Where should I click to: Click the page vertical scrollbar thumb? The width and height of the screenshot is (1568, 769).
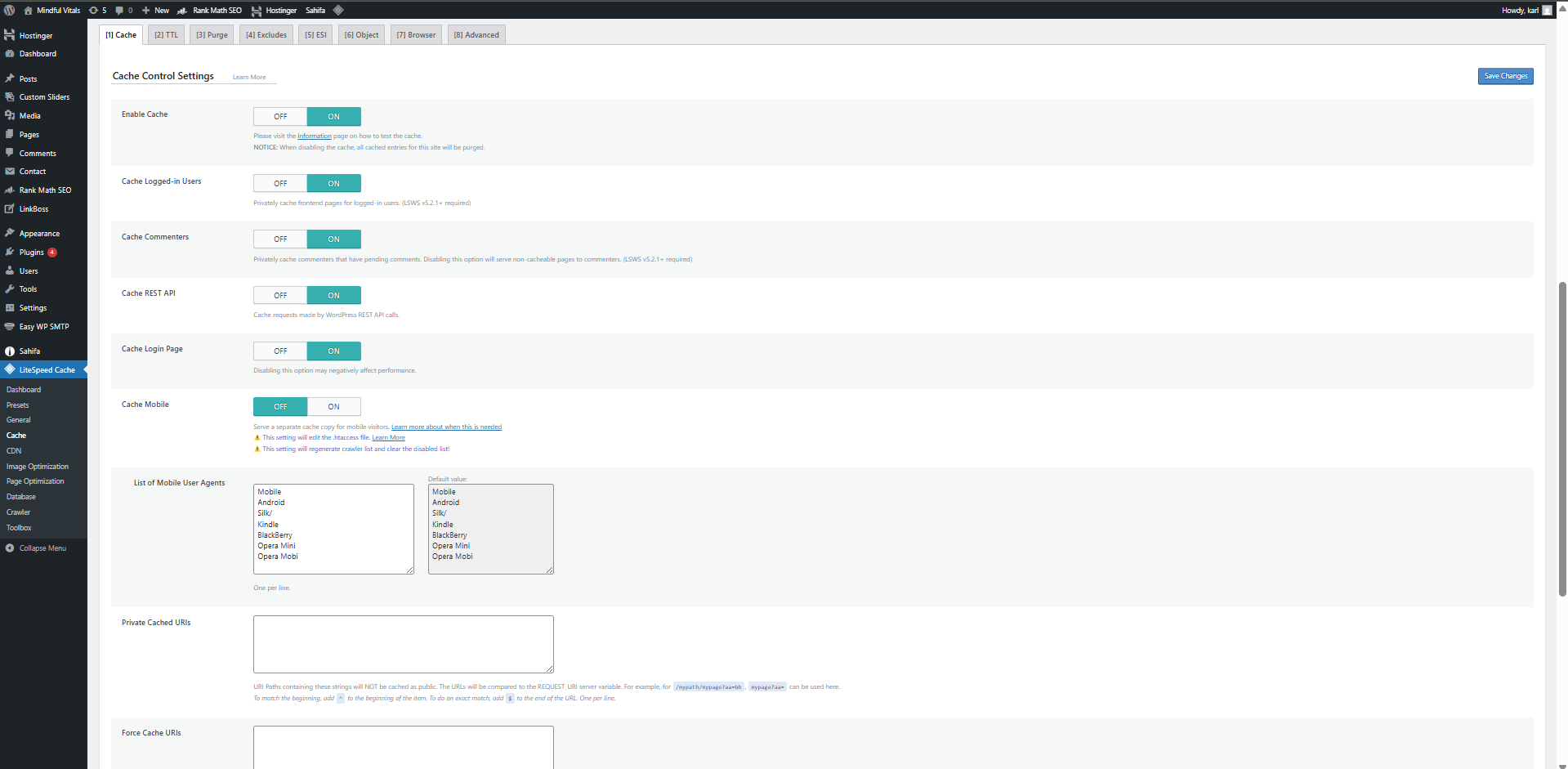[x=1562, y=439]
